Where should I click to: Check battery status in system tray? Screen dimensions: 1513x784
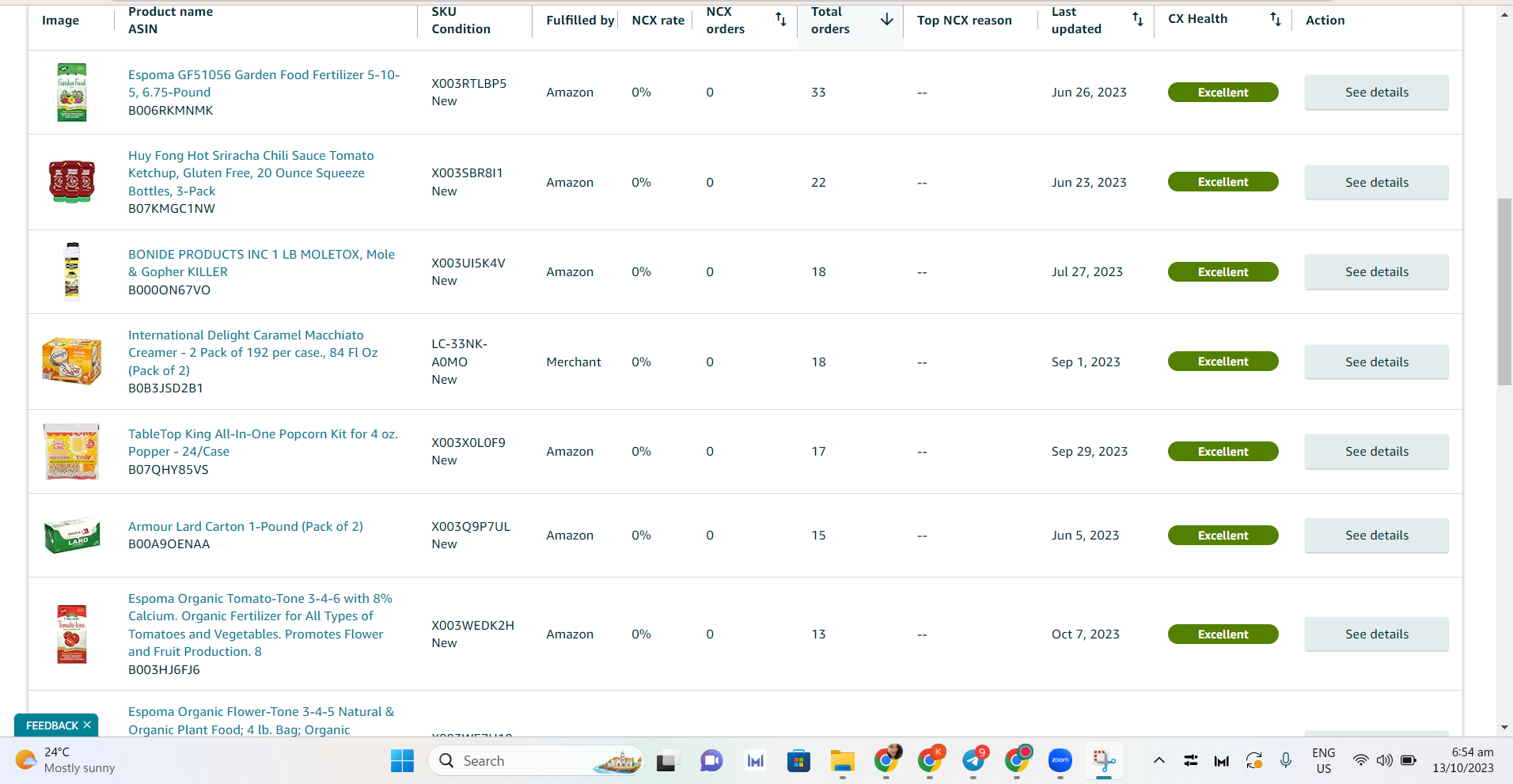1409,761
